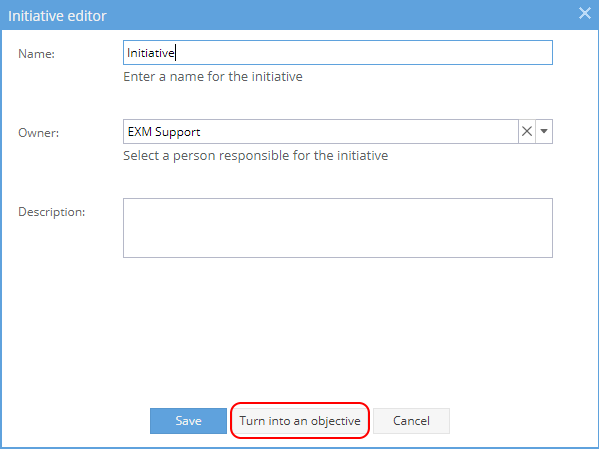Viewport: 599px width, 449px height.
Task: Click inside the Description text area
Action: [x=338, y=228]
